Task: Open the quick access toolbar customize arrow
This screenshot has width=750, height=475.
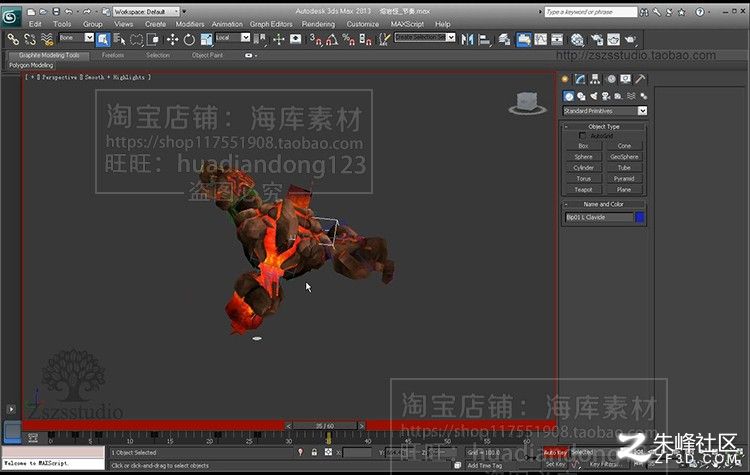Action: 184,11
